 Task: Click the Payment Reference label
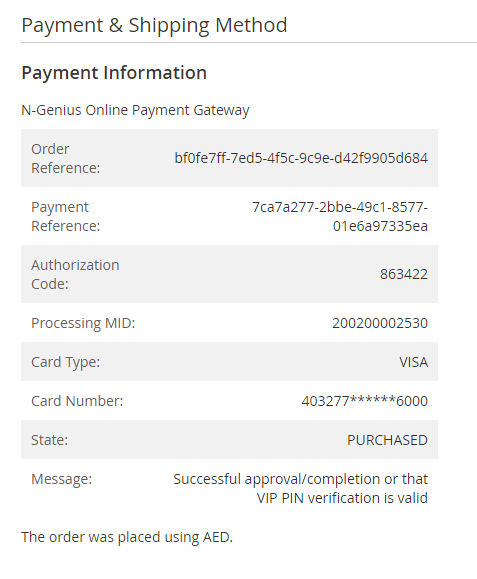(66, 216)
